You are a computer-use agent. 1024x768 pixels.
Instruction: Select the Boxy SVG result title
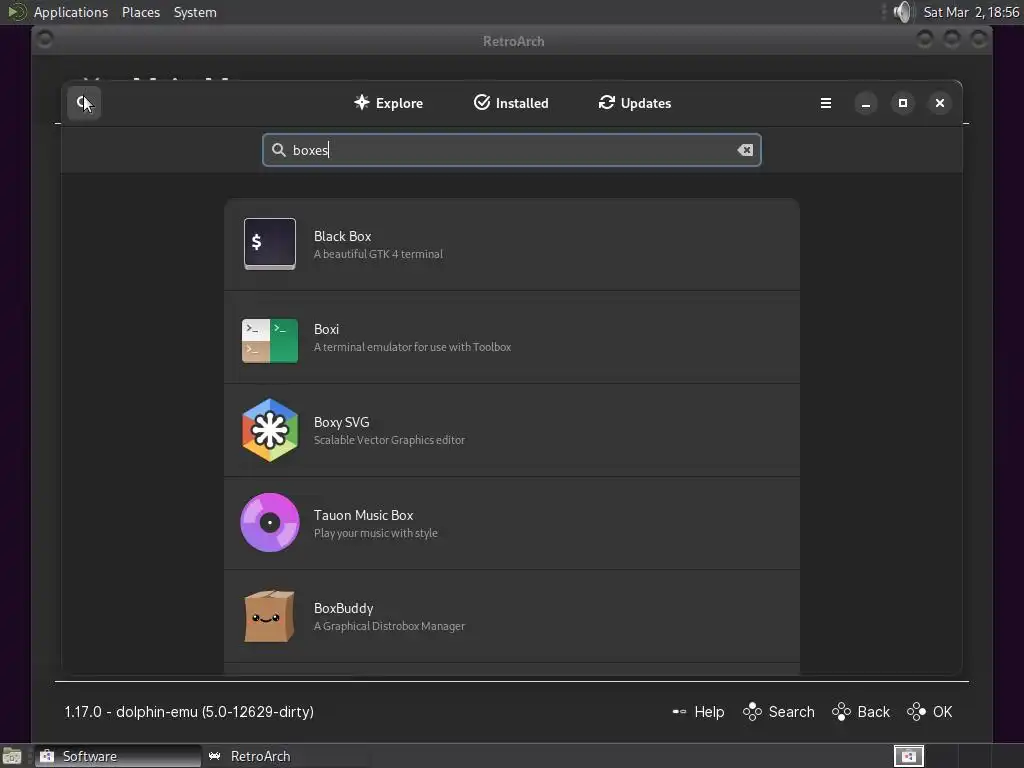point(341,423)
